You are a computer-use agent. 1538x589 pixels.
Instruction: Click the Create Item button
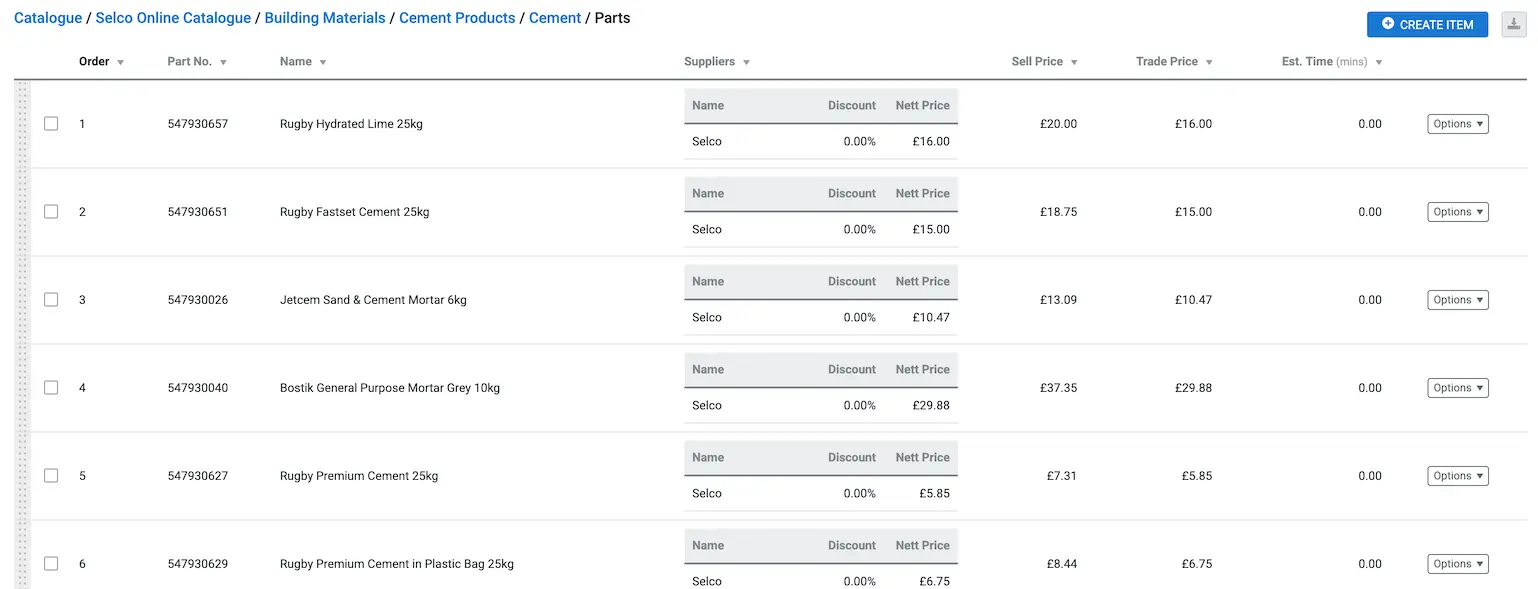[1427, 24]
